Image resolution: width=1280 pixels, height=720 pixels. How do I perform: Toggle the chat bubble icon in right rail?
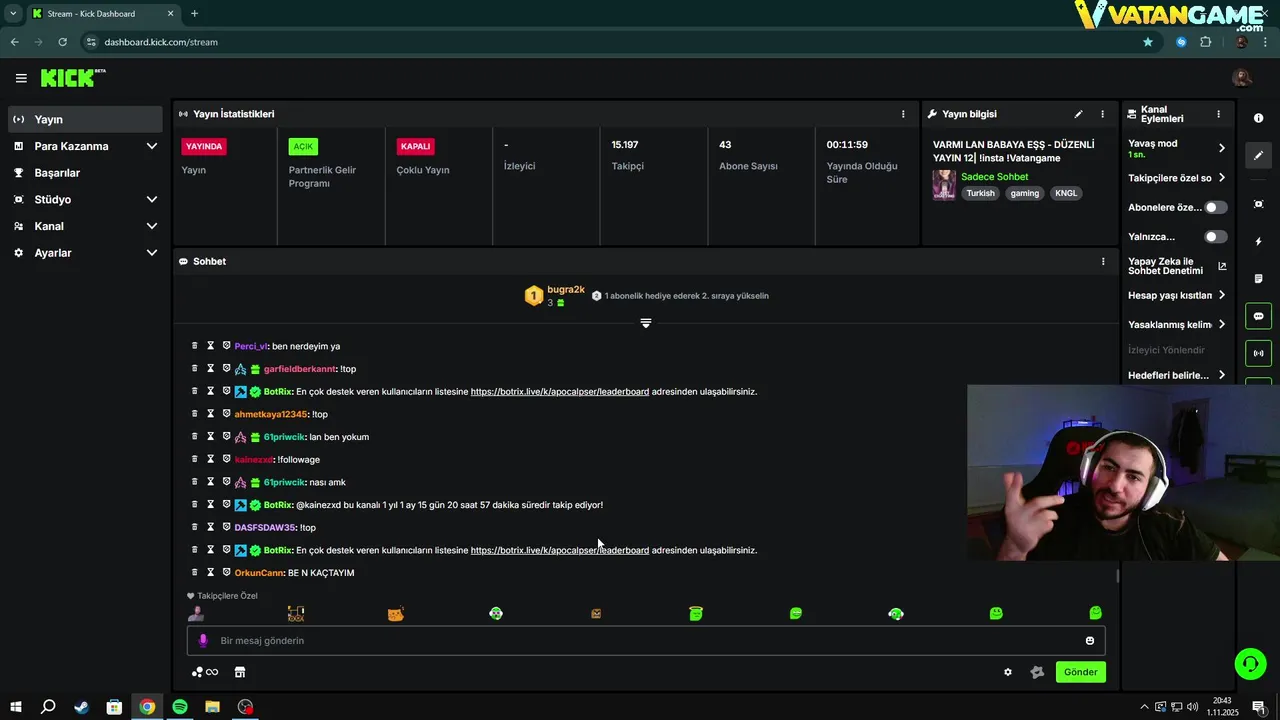click(x=1258, y=316)
